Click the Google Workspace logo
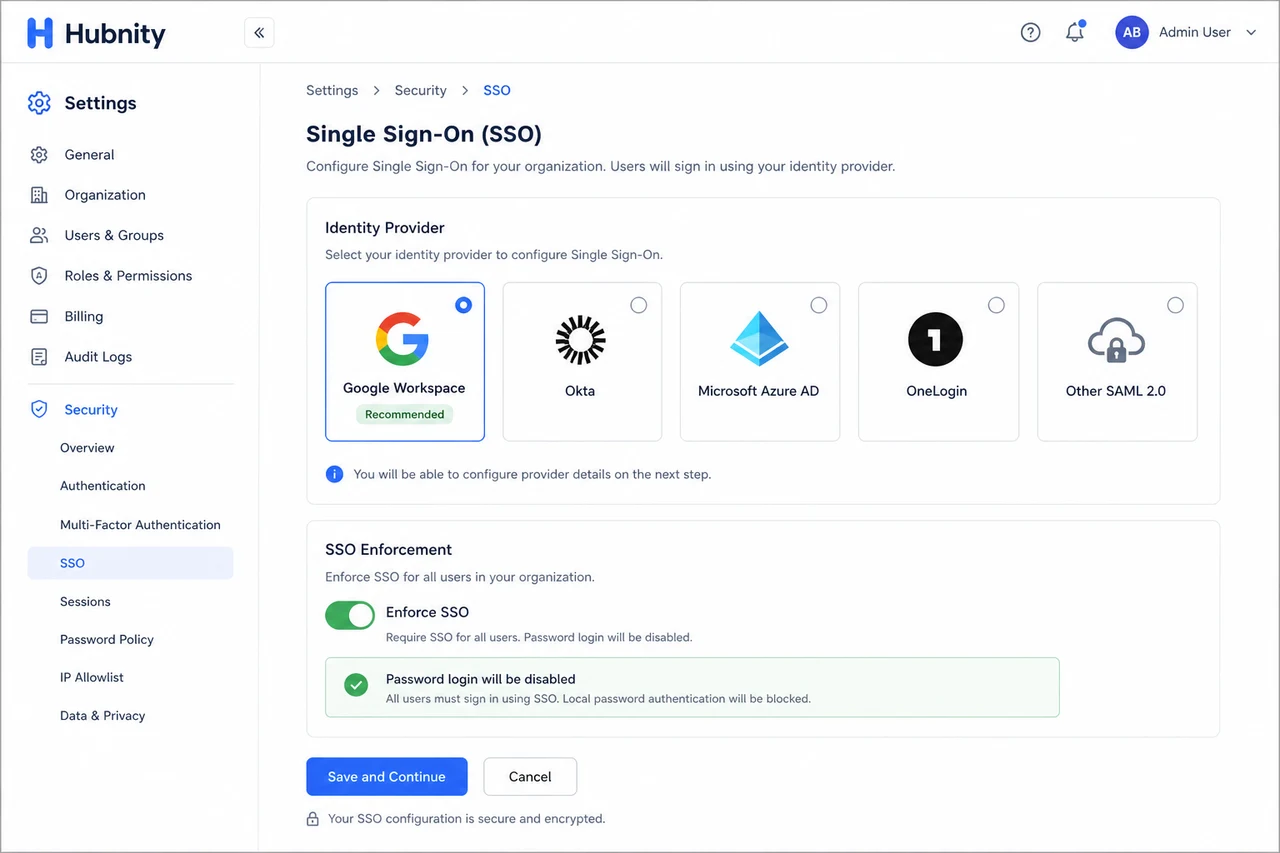 pyautogui.click(x=403, y=338)
